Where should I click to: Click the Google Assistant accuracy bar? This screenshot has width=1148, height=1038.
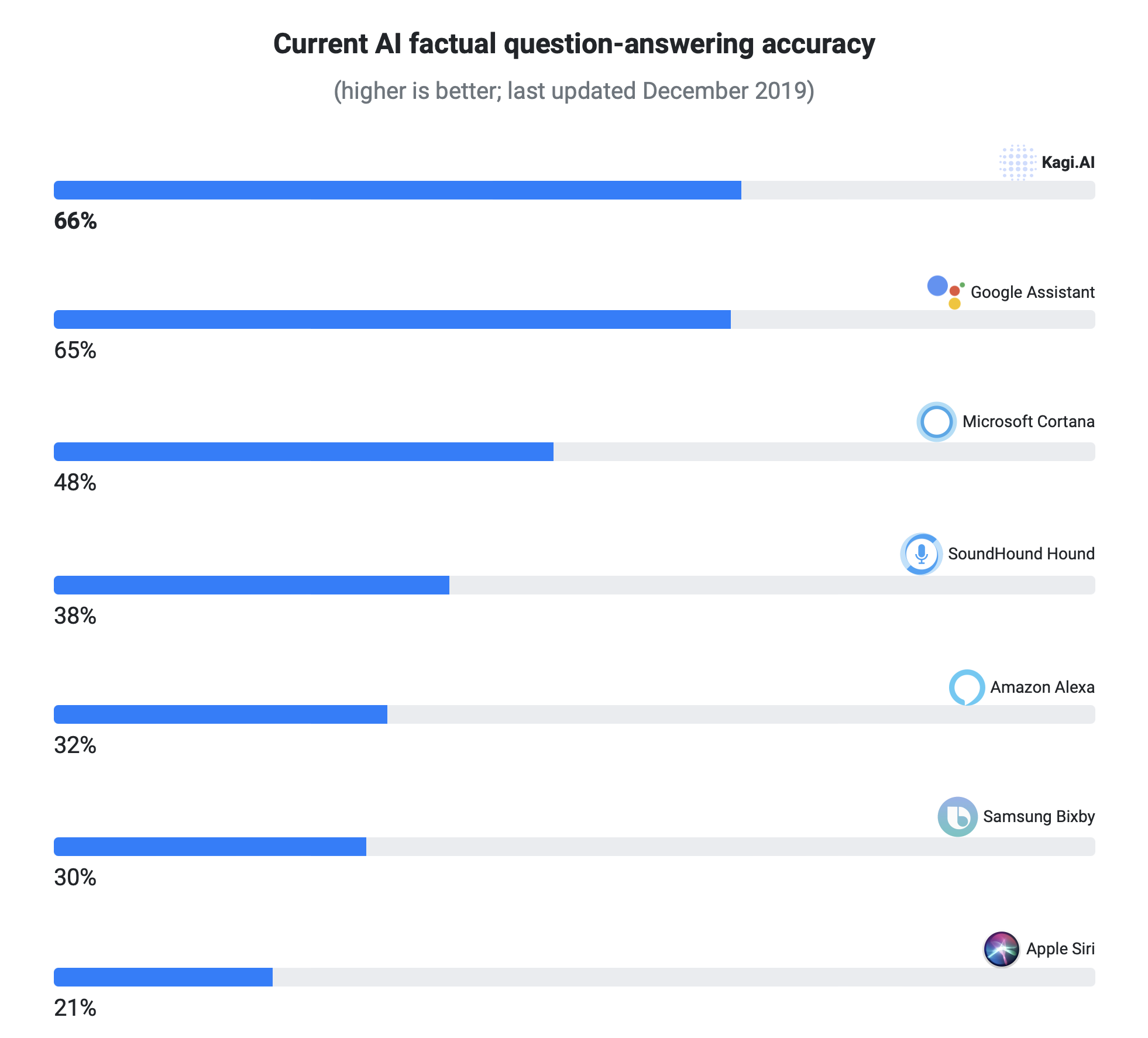pyautogui.click(x=574, y=319)
